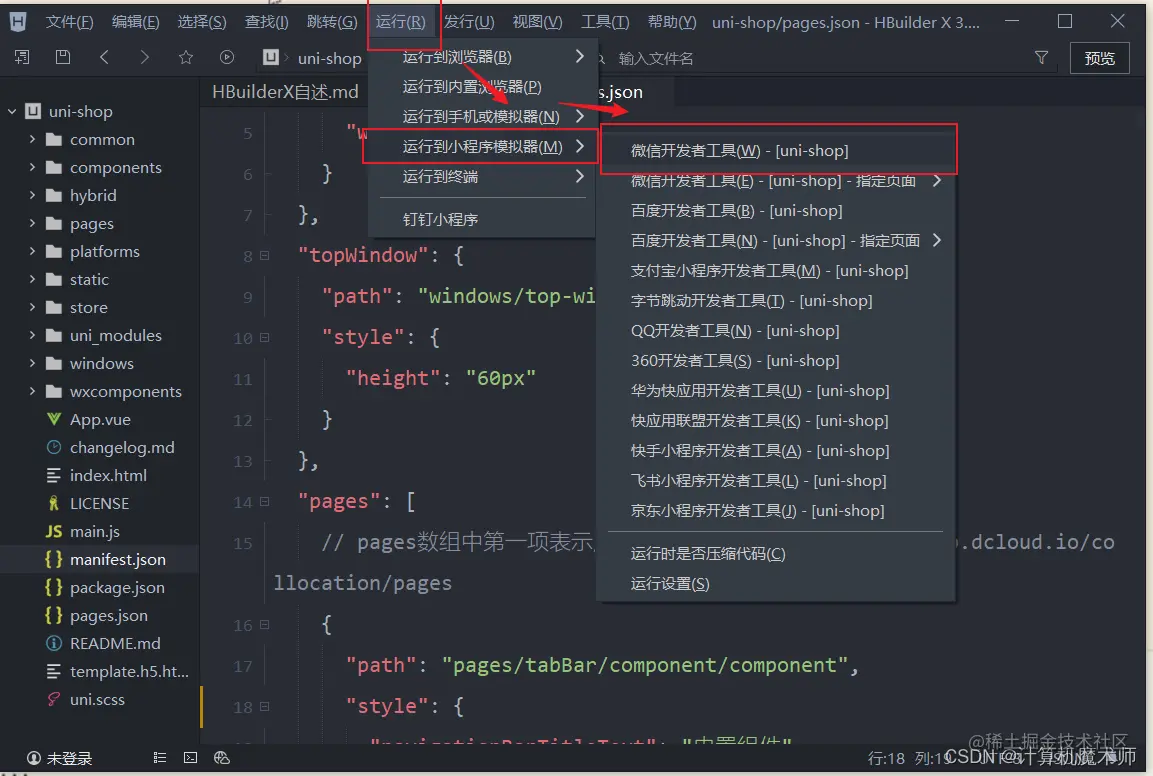
Task: Click the filter funnel icon near search box
Action: pos(1041,58)
